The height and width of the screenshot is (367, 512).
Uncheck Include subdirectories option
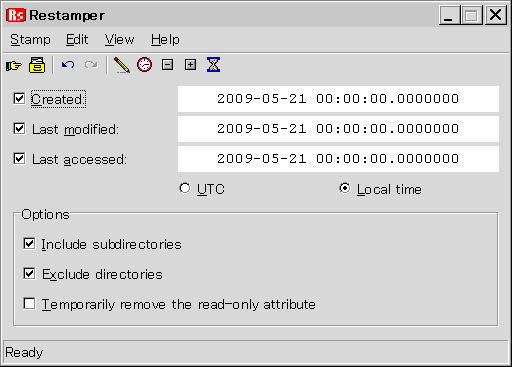(29, 244)
